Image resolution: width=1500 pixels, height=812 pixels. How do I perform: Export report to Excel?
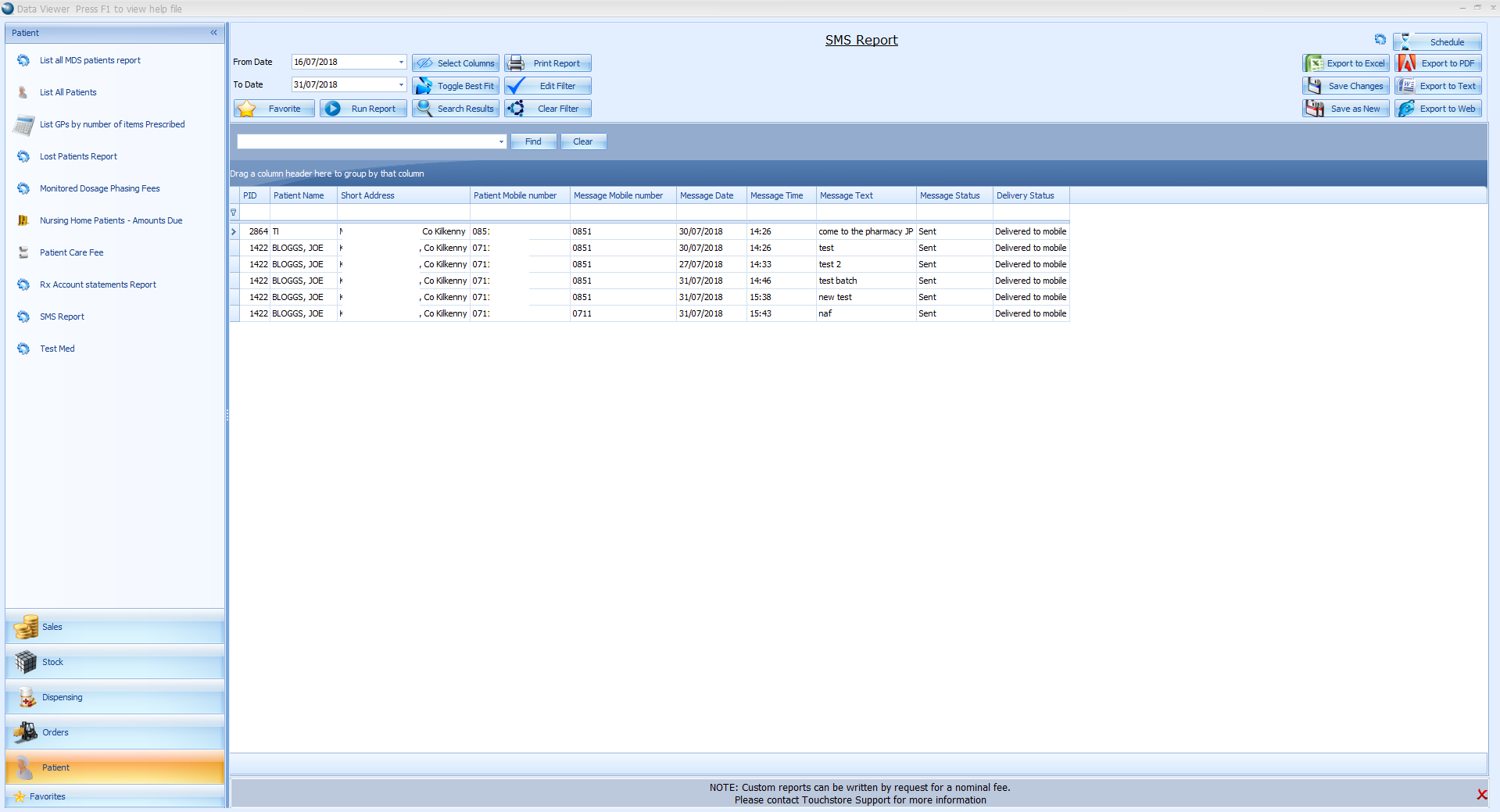[1346, 63]
